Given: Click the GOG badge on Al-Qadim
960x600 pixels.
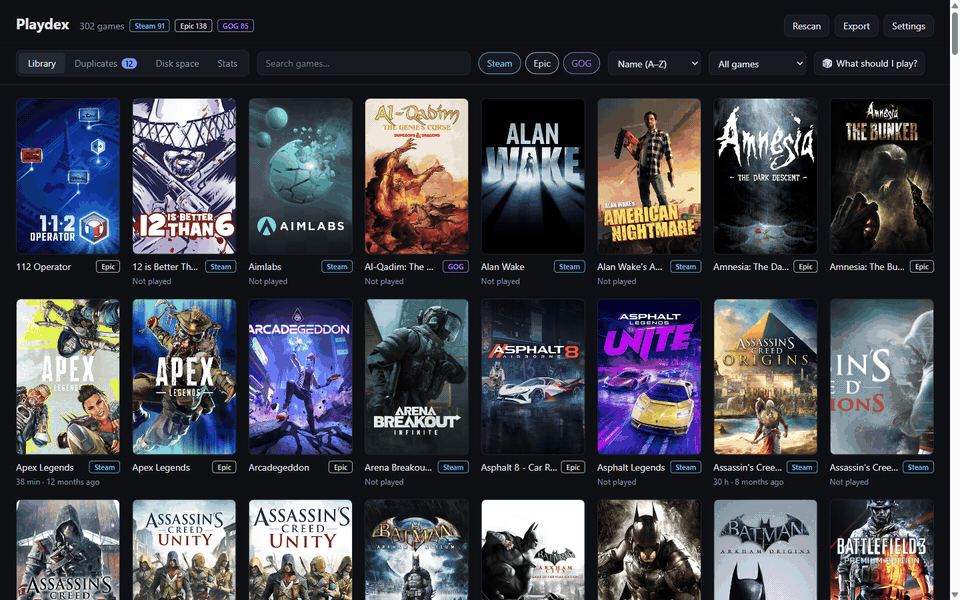Looking at the screenshot, I should coord(456,266).
